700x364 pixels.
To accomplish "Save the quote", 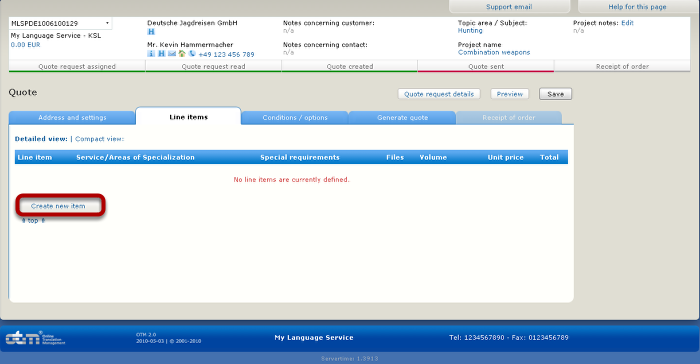I will point(555,94).
